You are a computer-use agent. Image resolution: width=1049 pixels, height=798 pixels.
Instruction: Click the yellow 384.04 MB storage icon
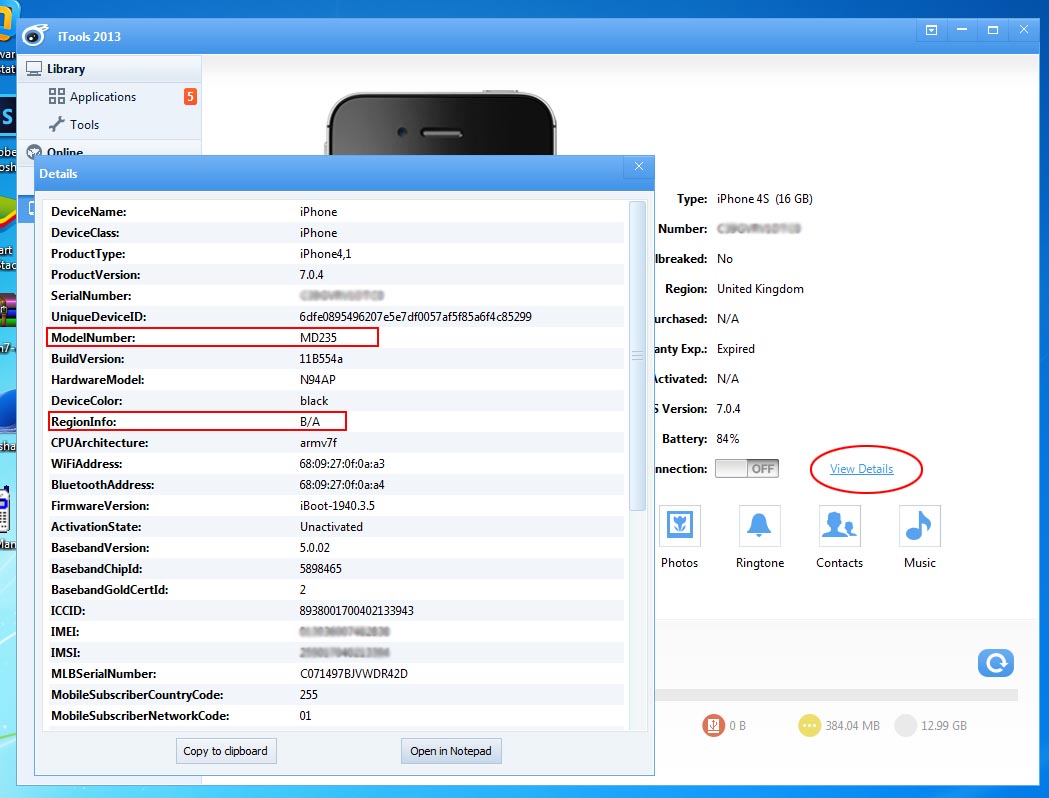809,725
